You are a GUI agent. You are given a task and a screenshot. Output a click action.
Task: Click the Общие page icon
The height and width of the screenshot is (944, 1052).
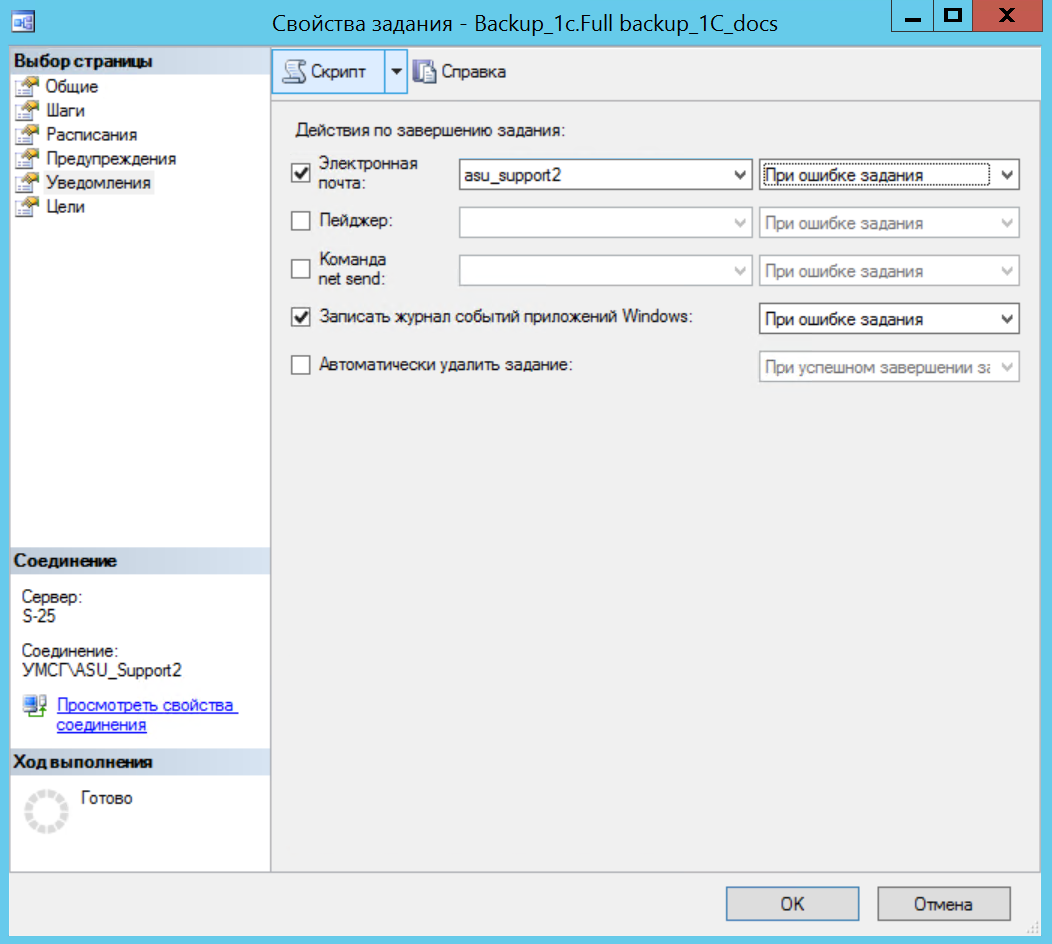point(27,87)
